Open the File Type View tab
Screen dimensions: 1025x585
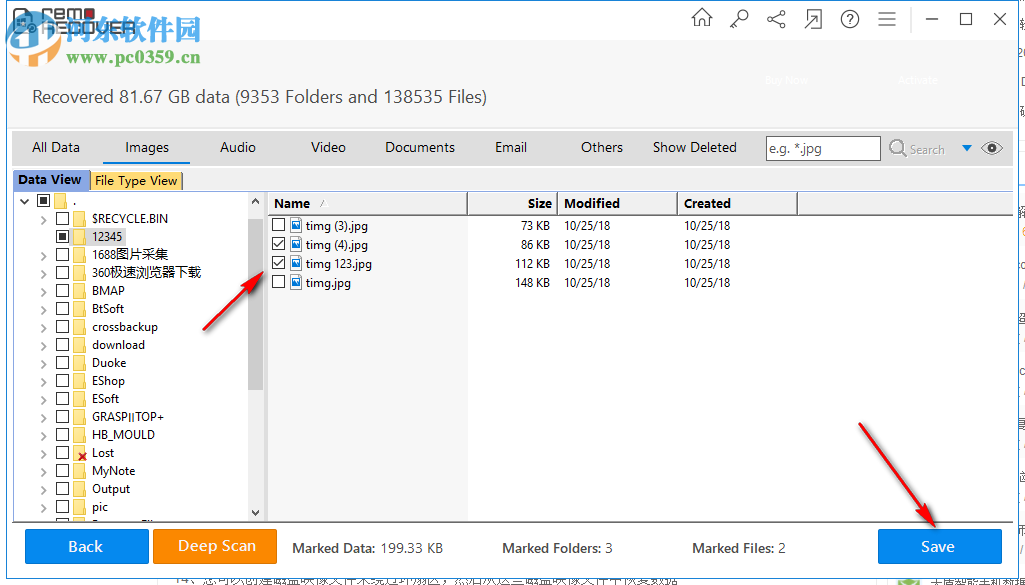136,181
